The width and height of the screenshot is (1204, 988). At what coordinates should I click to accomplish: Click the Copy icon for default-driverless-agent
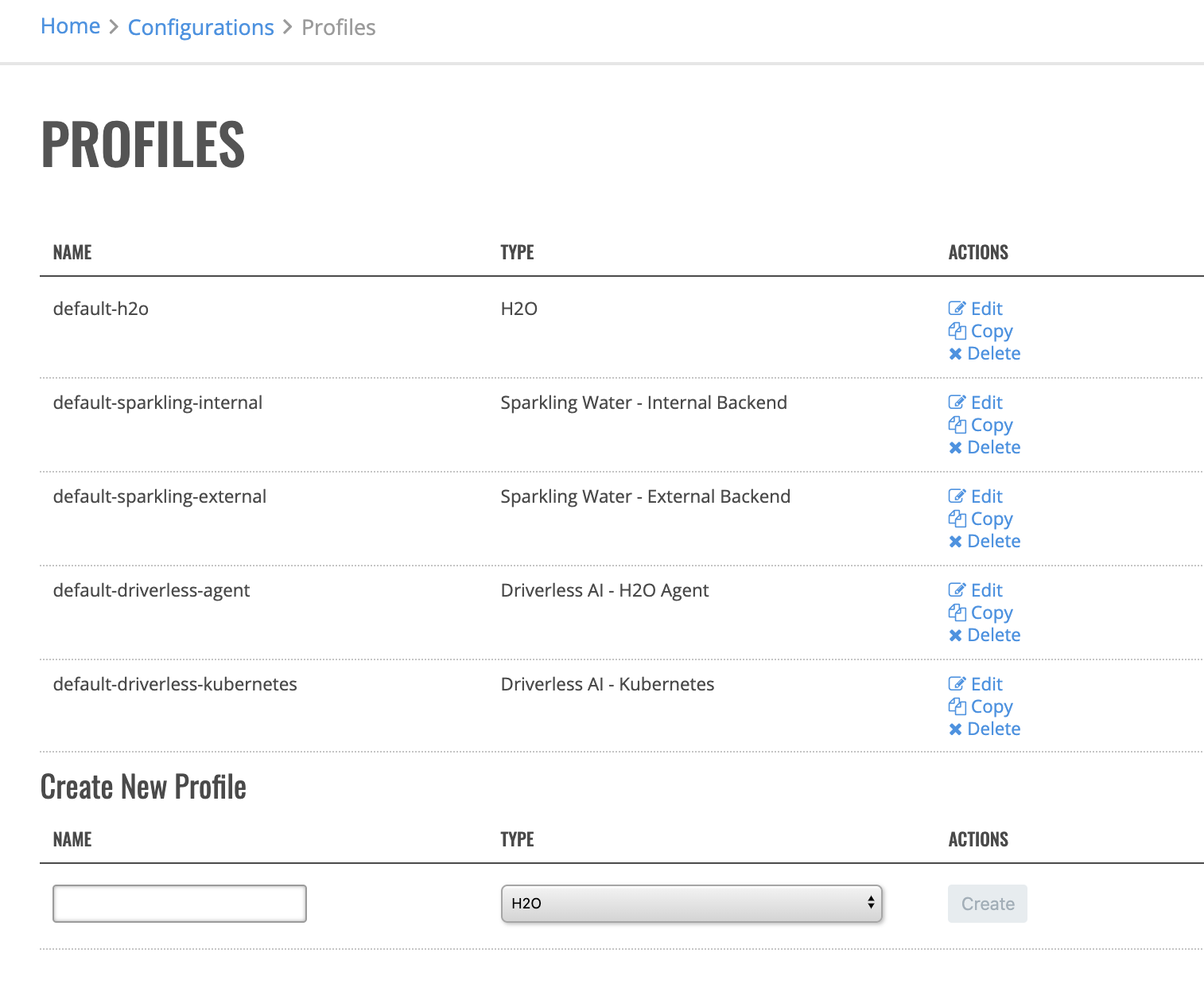point(957,613)
